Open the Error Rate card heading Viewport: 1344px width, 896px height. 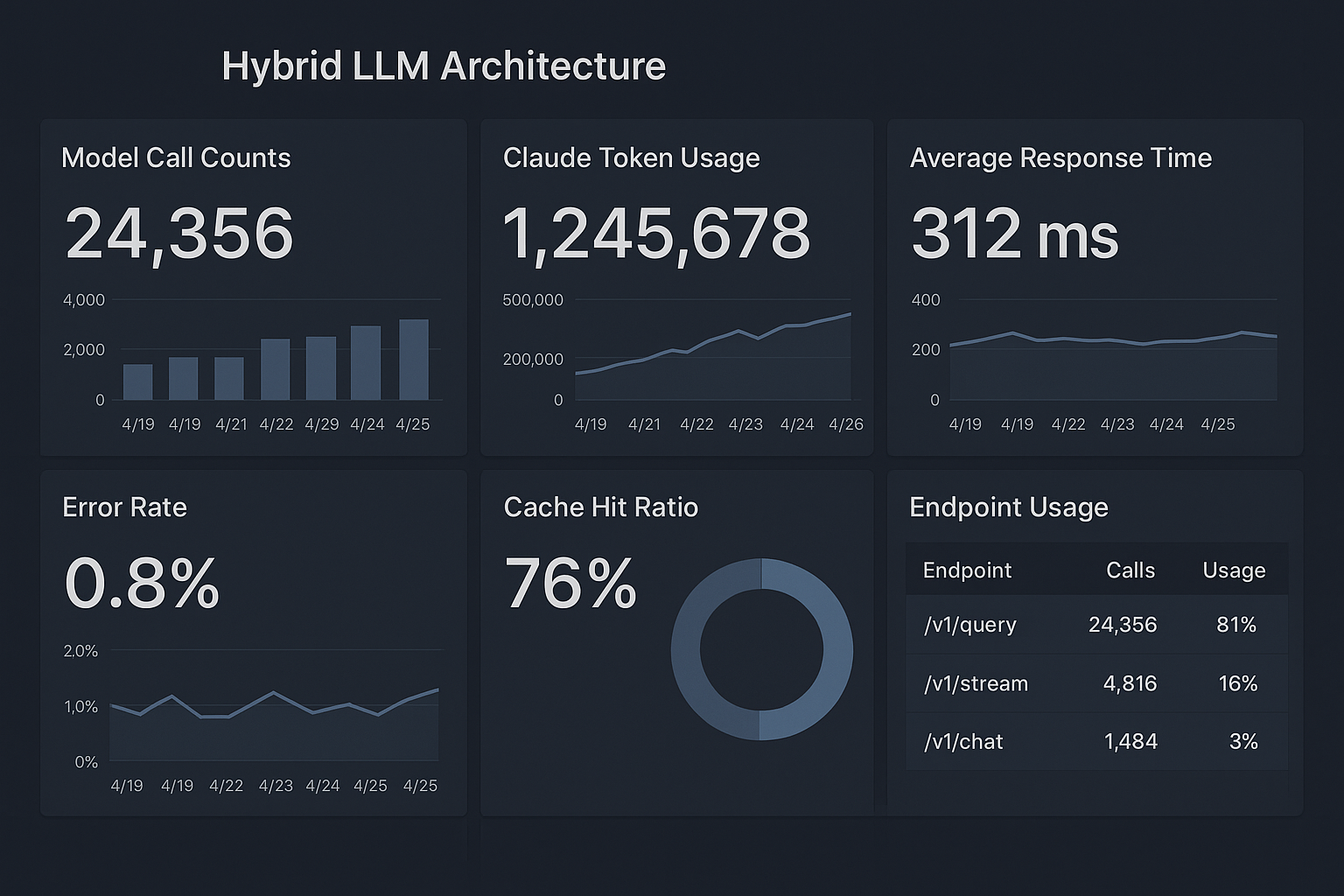[124, 507]
